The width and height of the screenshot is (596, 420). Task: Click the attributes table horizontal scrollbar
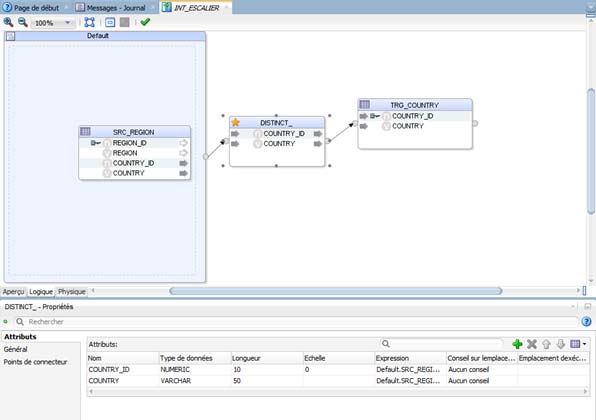point(338,391)
